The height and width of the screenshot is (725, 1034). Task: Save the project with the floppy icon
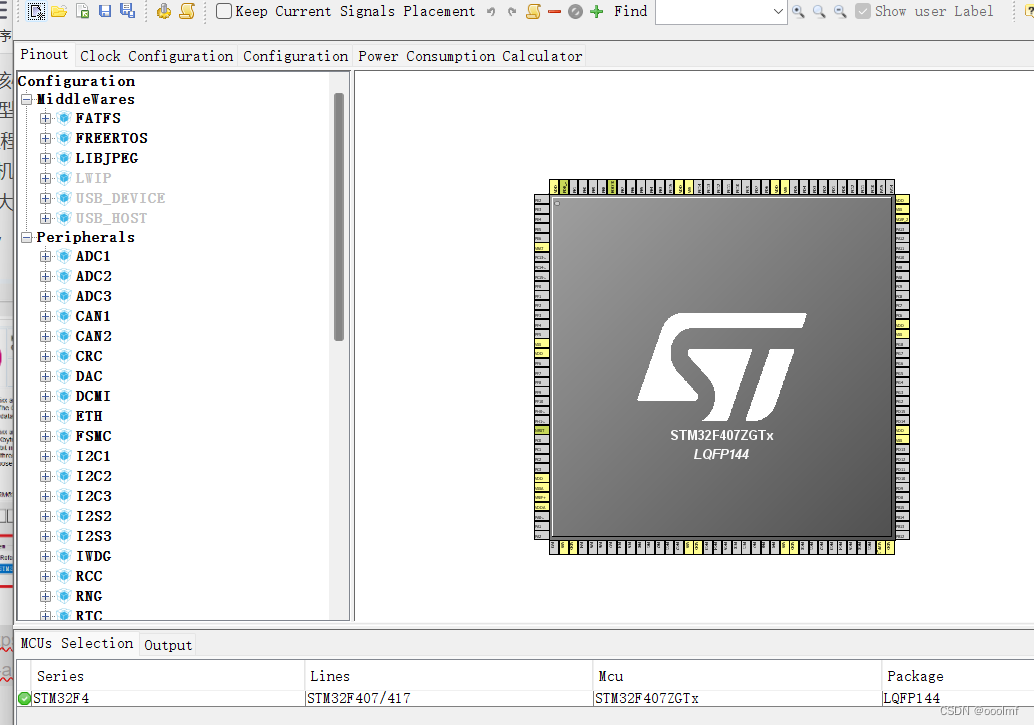point(105,11)
